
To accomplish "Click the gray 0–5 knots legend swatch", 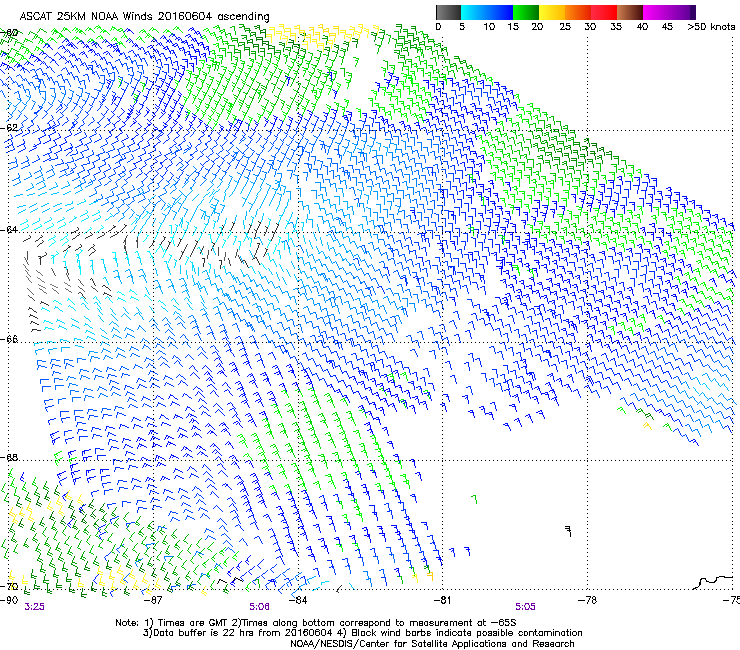I will pos(448,12).
